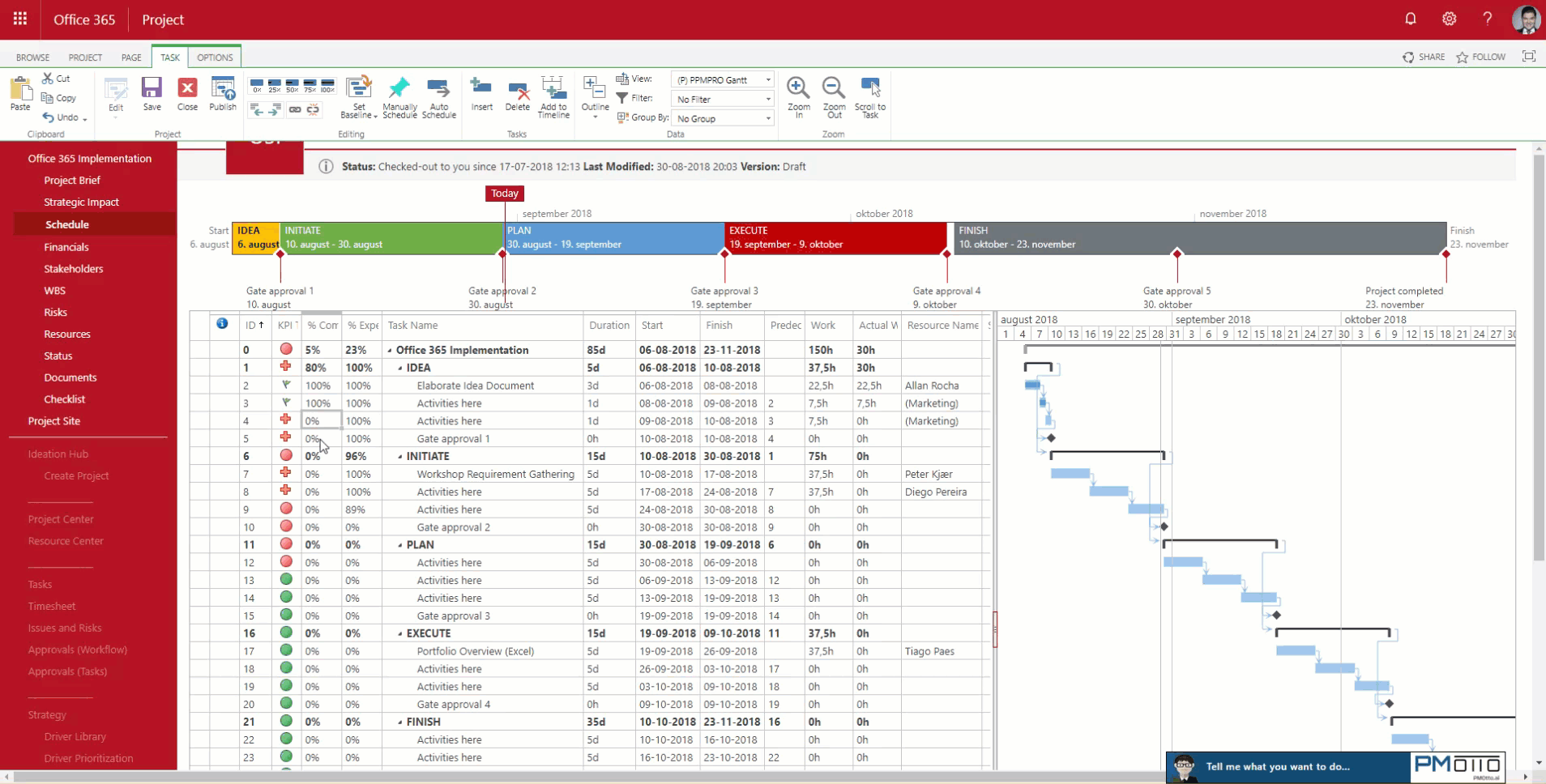Open the View dropdown (P) PPMPRO Gantt

723,79
